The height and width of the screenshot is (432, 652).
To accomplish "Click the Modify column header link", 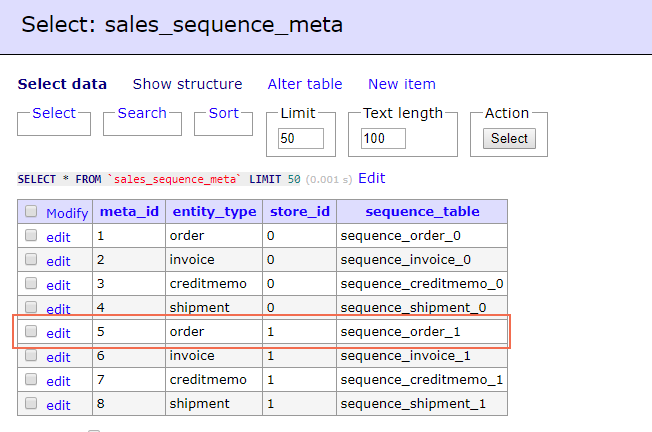I will [67, 213].
